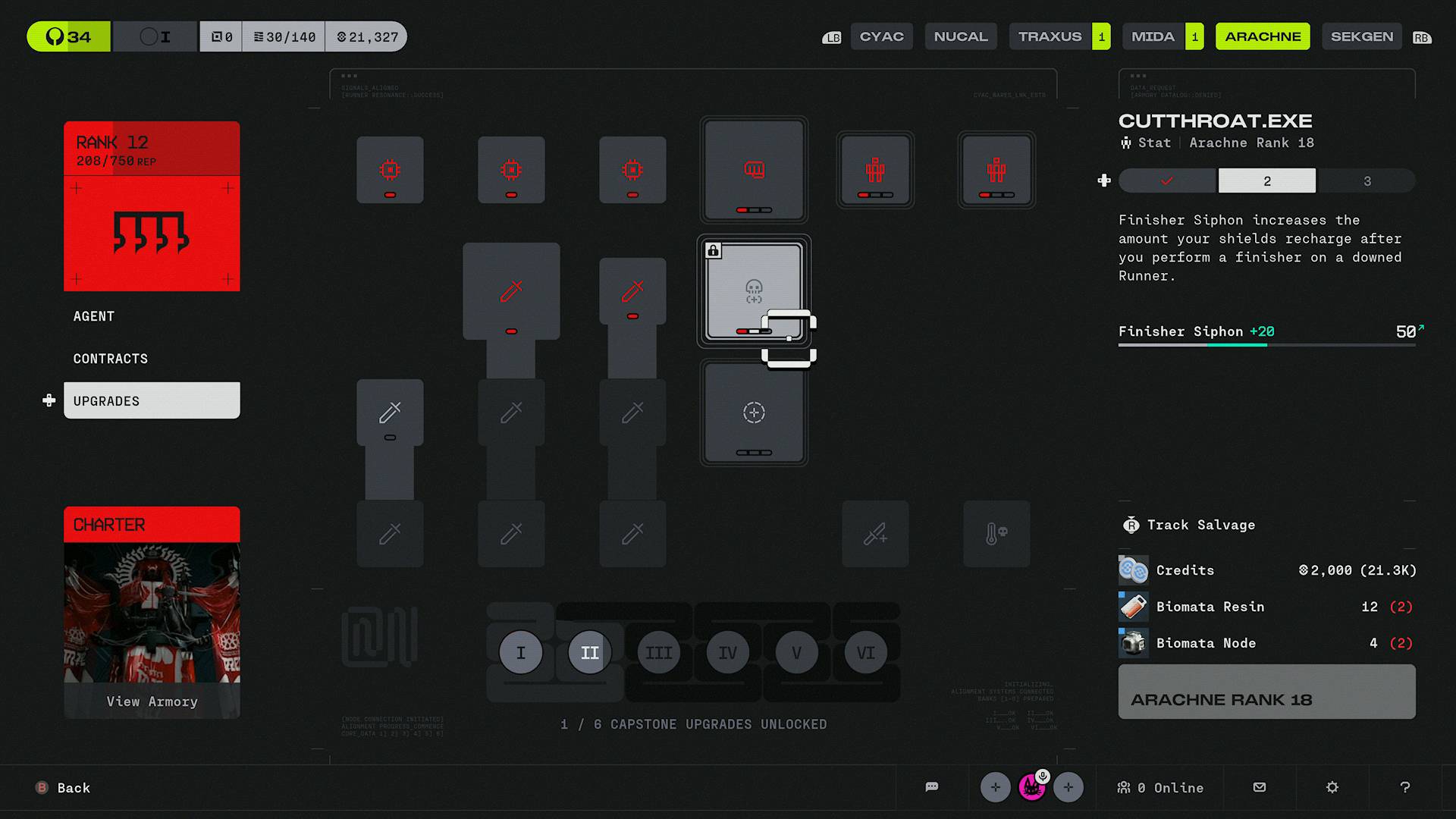Click the Track Salvage option

point(1200,525)
